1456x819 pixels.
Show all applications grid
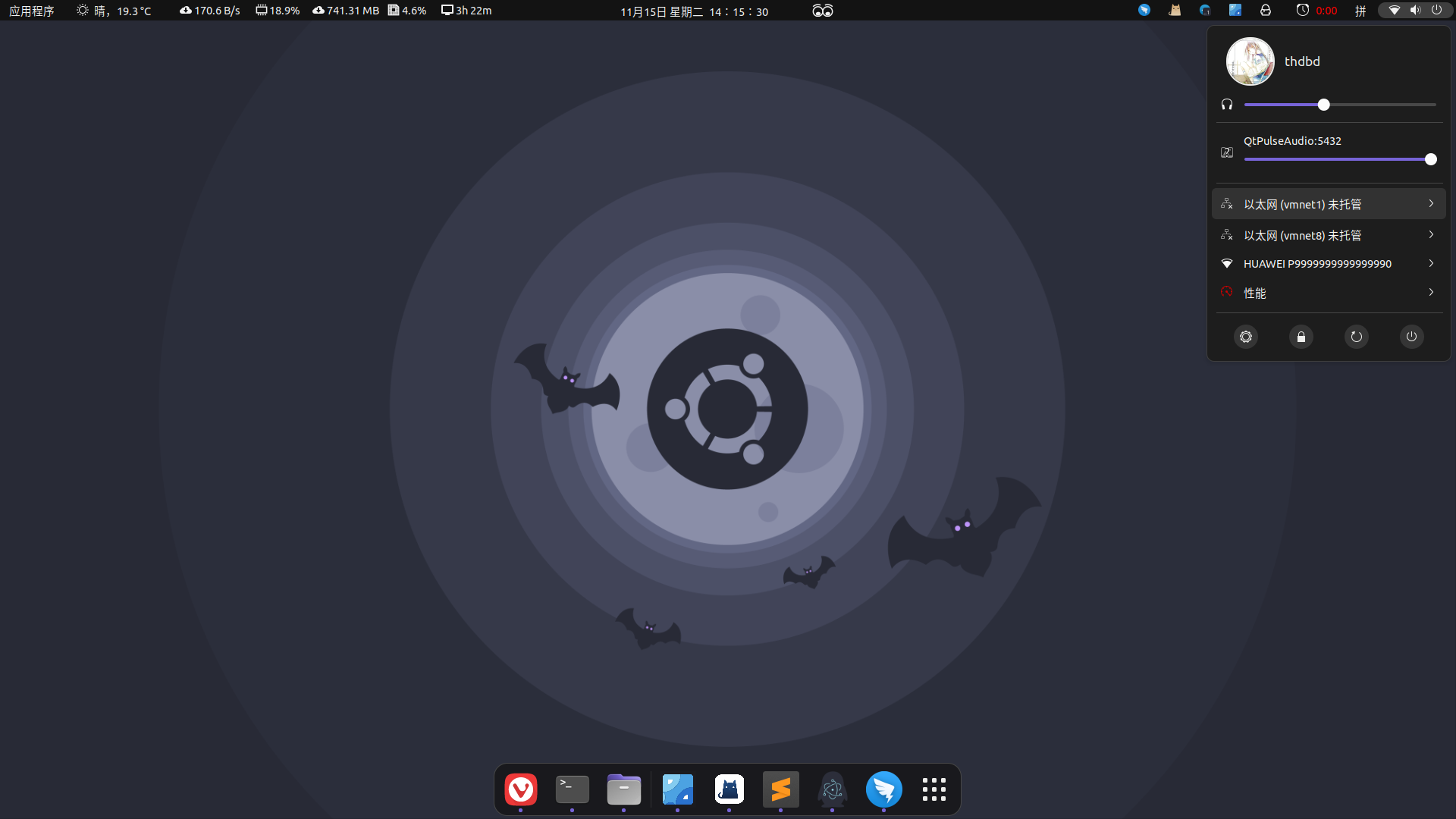[934, 789]
